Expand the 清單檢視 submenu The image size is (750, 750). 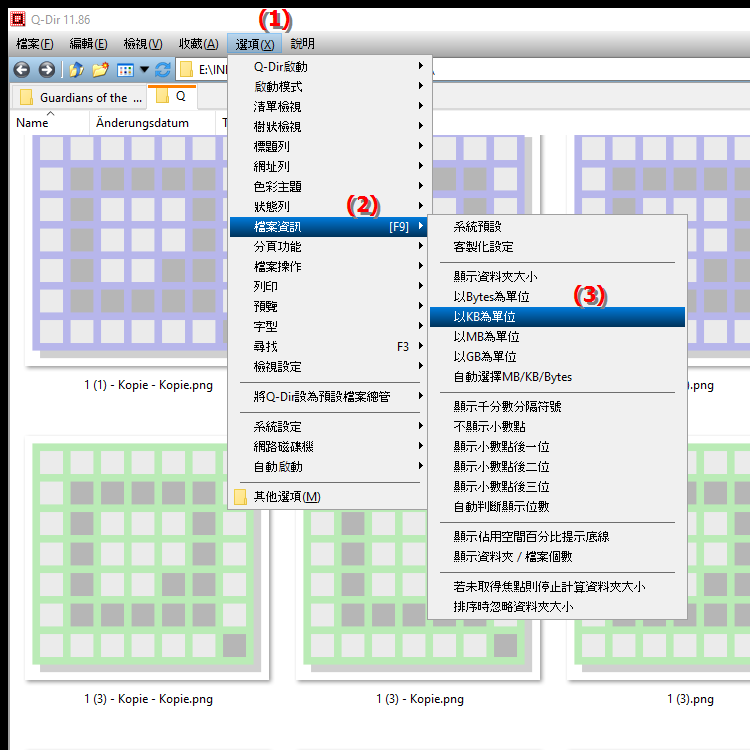[x=330, y=107]
